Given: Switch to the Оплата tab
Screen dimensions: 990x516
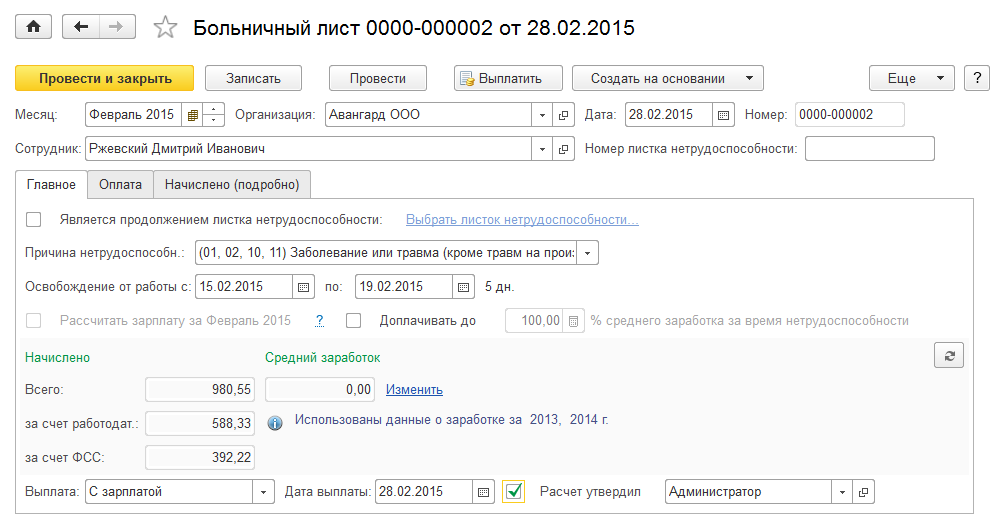Looking at the screenshot, I should (x=120, y=184).
